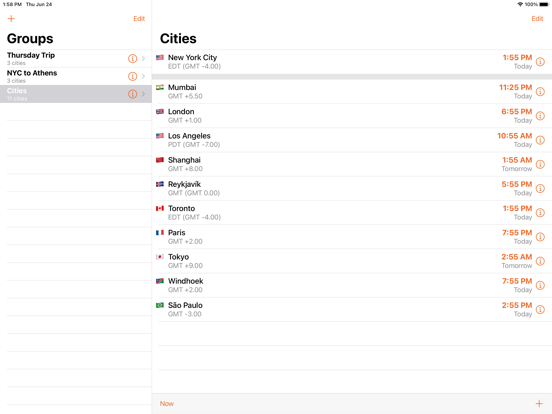
Task: Open info icon for São Paulo
Action: click(540, 309)
